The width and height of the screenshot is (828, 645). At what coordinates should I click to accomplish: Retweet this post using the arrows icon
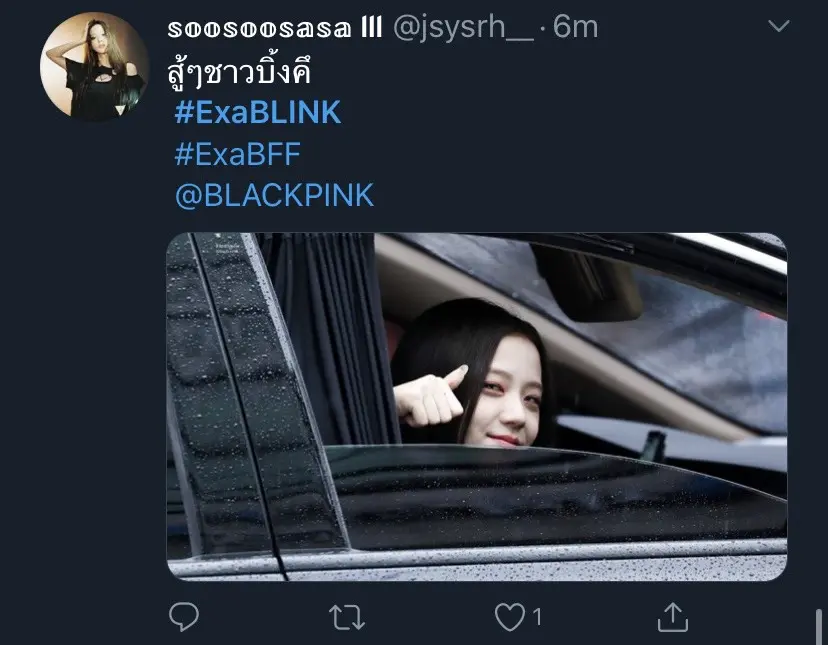pyautogui.click(x=346, y=617)
